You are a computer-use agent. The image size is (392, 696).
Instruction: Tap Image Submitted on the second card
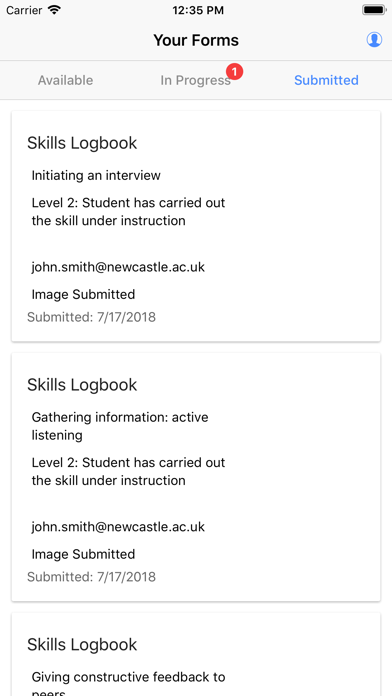[x=83, y=554]
